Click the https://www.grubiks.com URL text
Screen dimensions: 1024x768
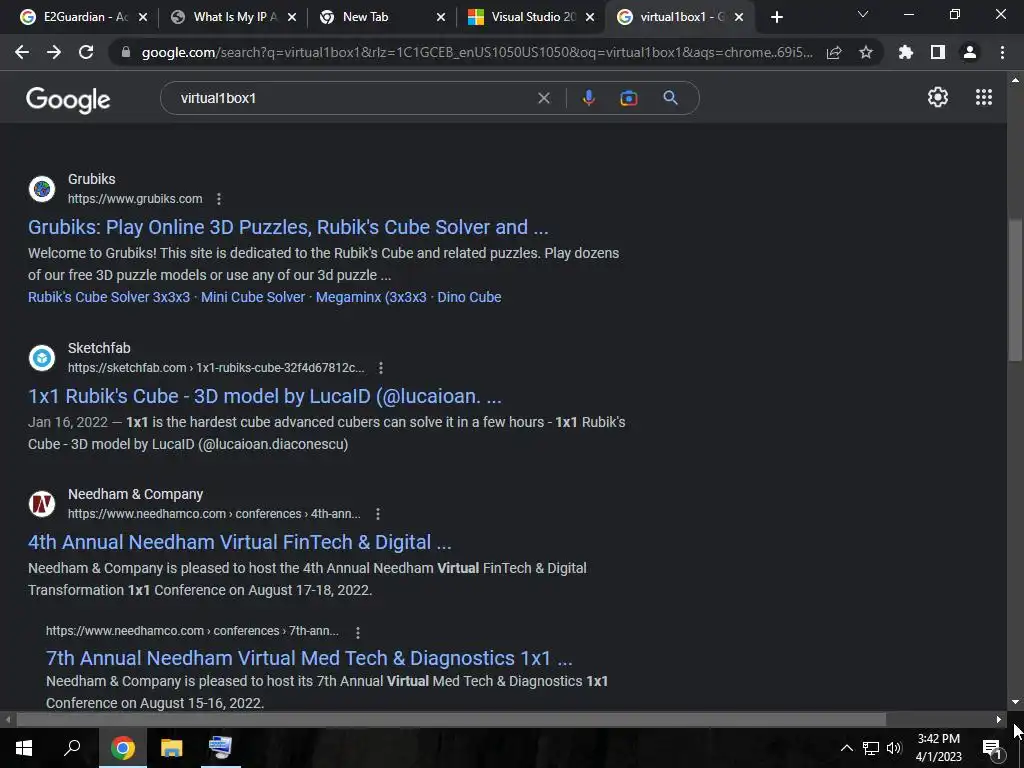click(135, 199)
